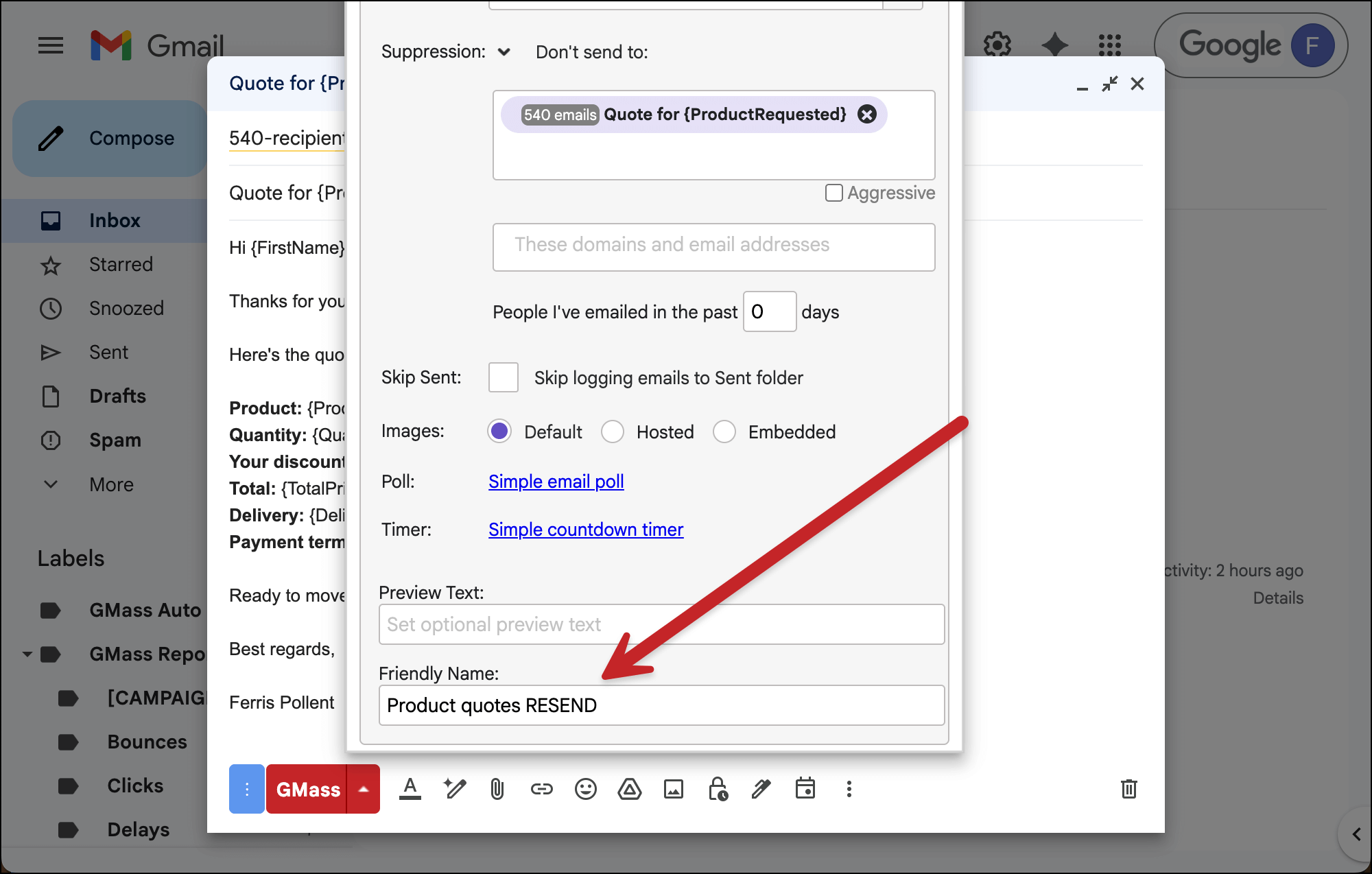1372x874 pixels.
Task: Select the Hosted images radio button
Action: (x=612, y=432)
